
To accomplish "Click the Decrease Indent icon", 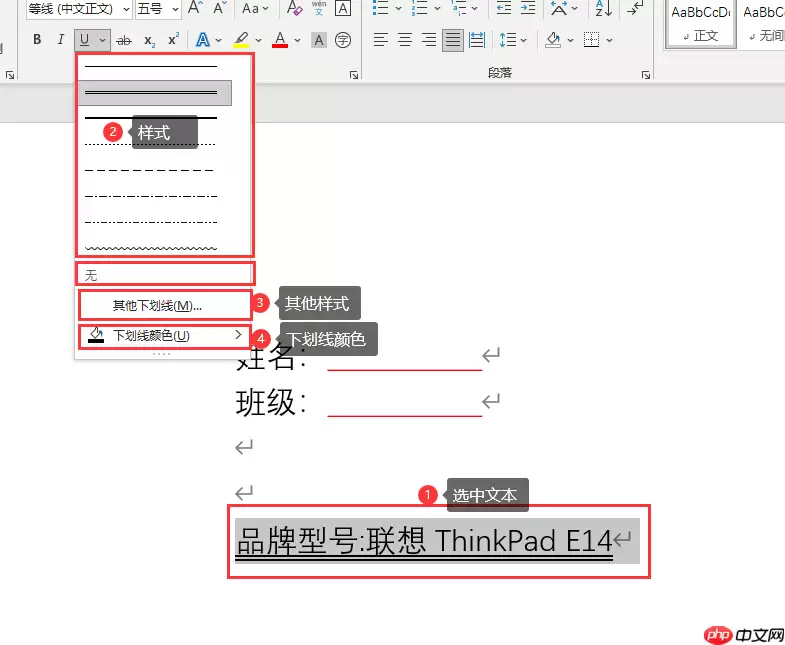I will pos(504,8).
